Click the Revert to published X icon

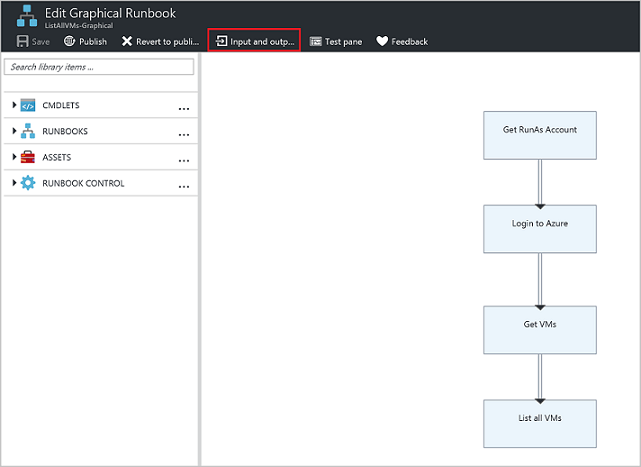pos(127,42)
